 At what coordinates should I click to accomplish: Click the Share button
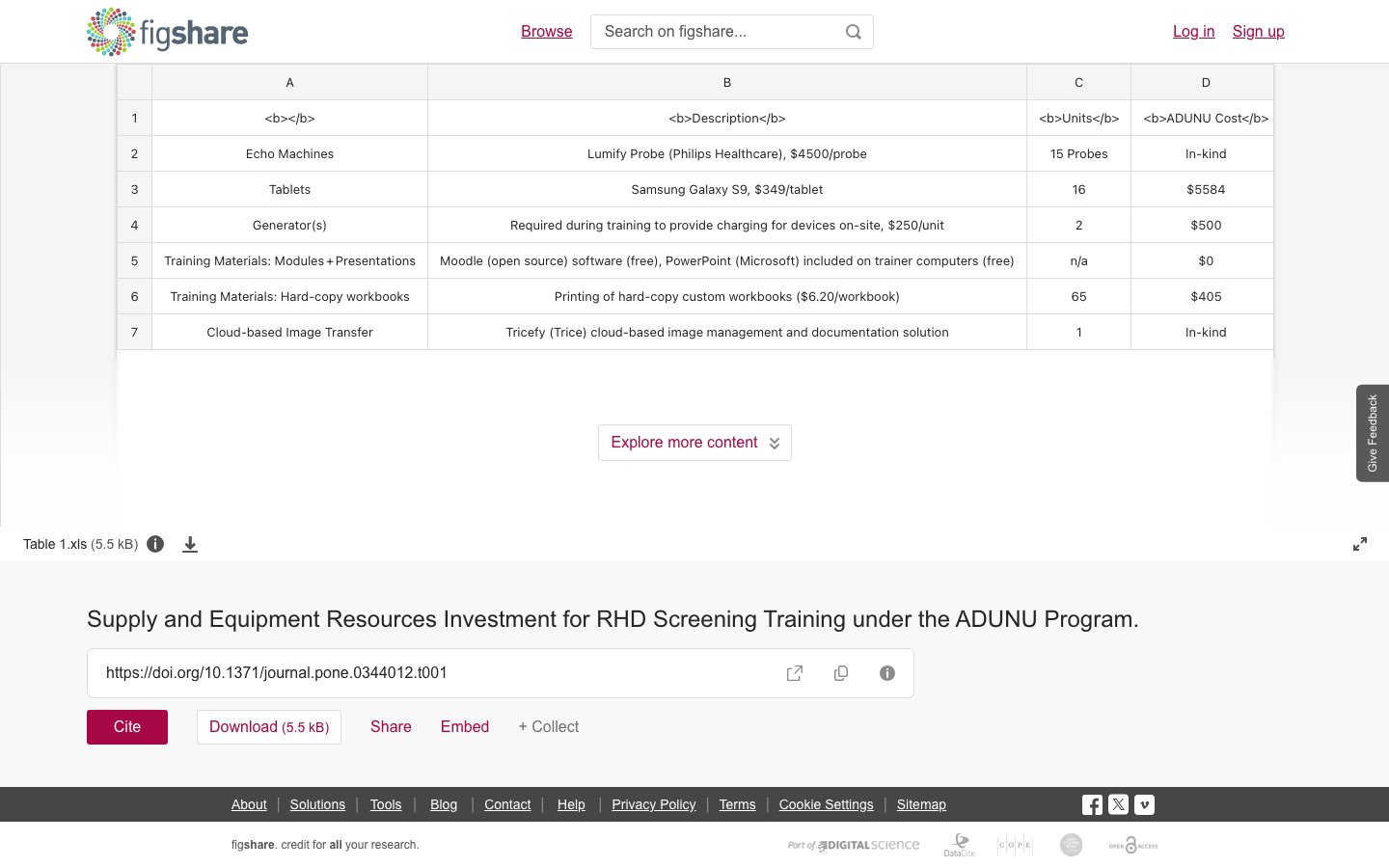coord(391,727)
